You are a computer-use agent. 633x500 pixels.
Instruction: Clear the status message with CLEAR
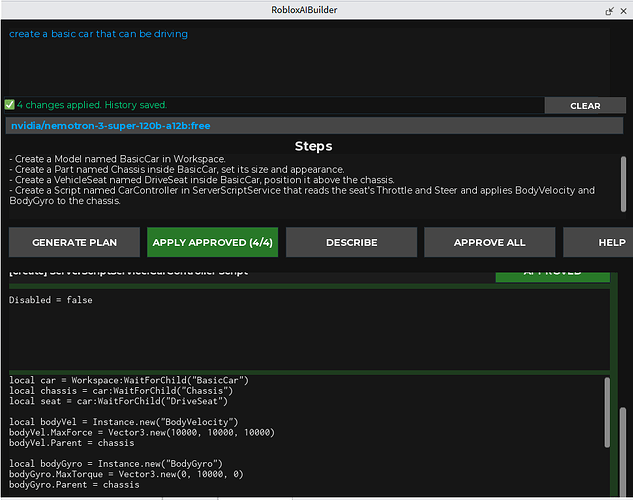point(585,106)
